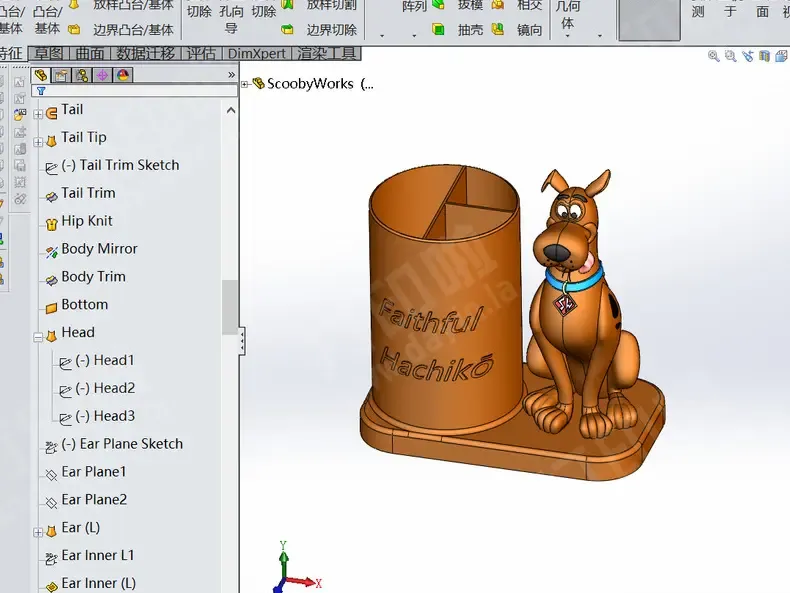This screenshot has height=593, width=790.
Task: Select the Tail Tip loft icon
Action: [51, 141]
